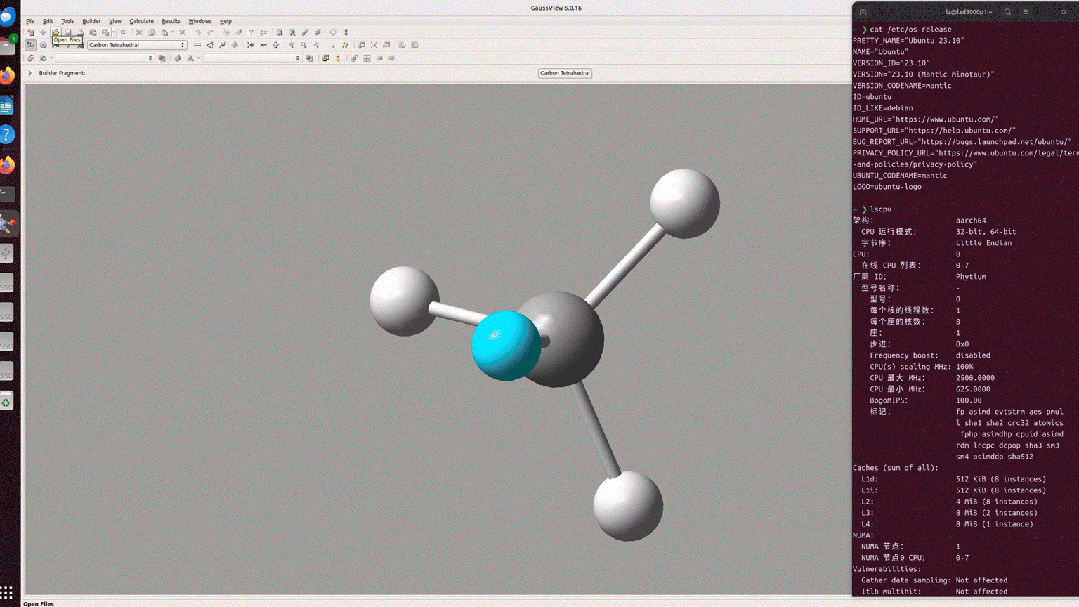The height and width of the screenshot is (607, 1079).
Task: Click "Little Endian" in terminal output
Action: [x=984, y=243]
